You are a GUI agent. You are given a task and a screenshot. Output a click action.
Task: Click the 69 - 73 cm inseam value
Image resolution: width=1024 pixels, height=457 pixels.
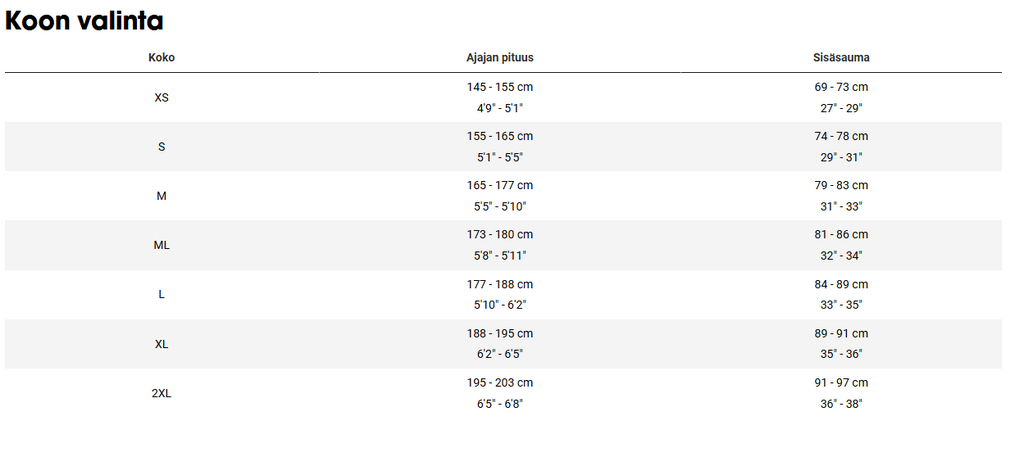pos(841,87)
